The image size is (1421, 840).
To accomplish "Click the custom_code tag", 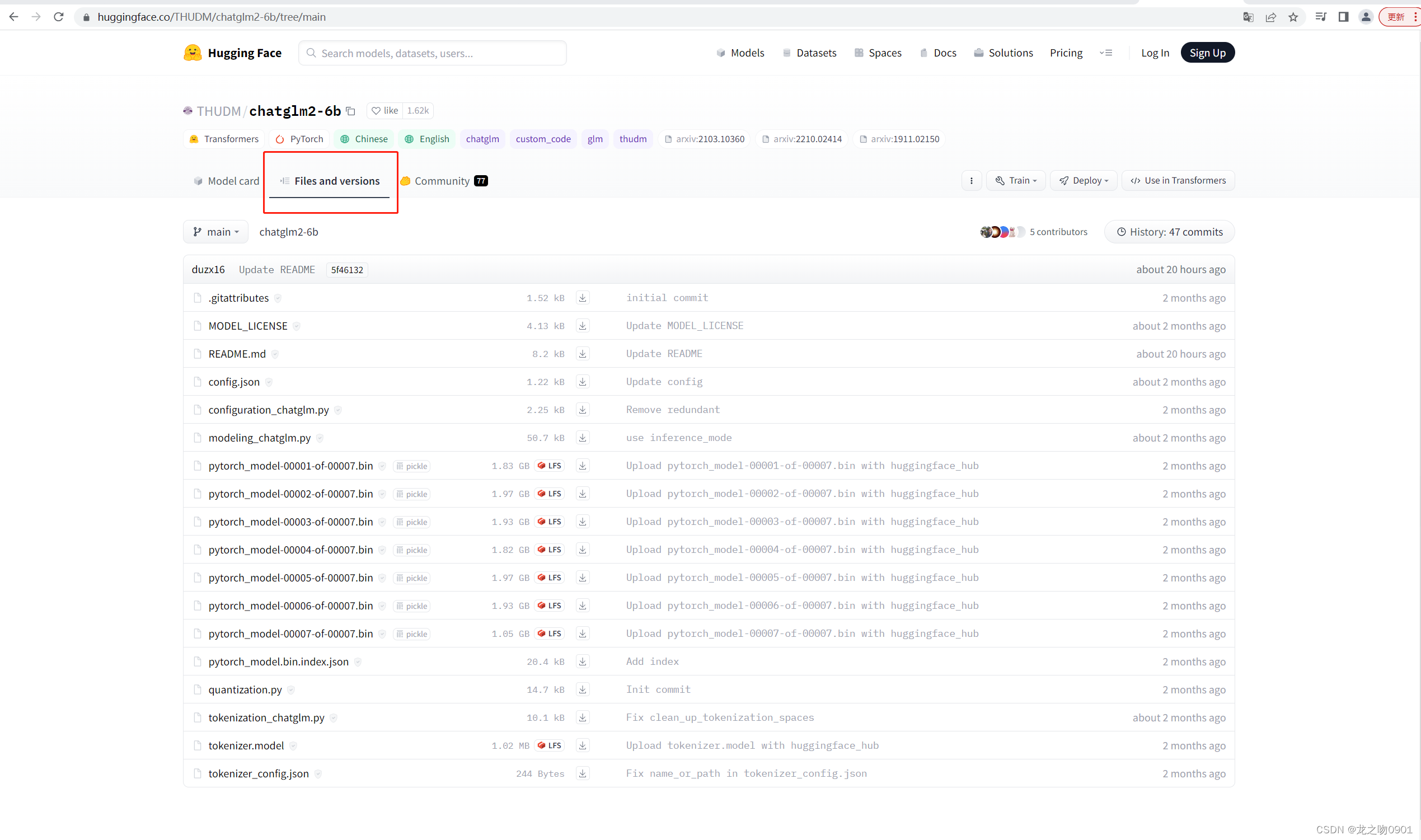I will click(543, 139).
